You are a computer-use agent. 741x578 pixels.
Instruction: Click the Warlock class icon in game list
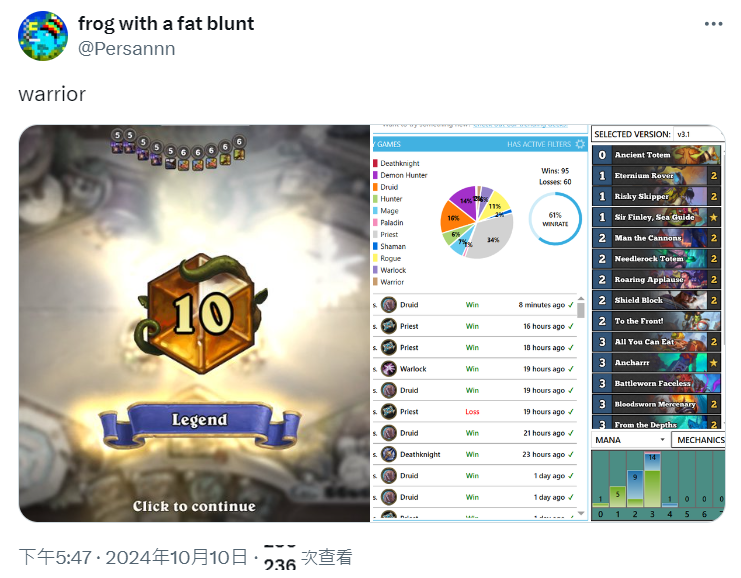pyautogui.click(x=389, y=369)
